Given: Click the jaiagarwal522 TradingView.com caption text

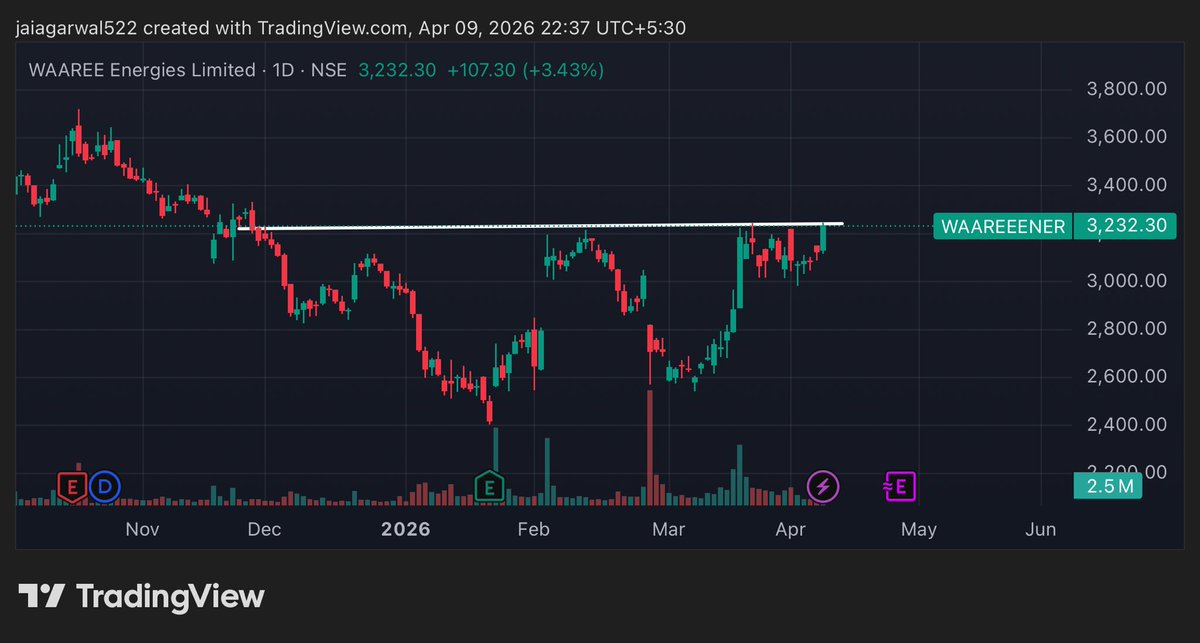Looking at the screenshot, I should point(351,29).
